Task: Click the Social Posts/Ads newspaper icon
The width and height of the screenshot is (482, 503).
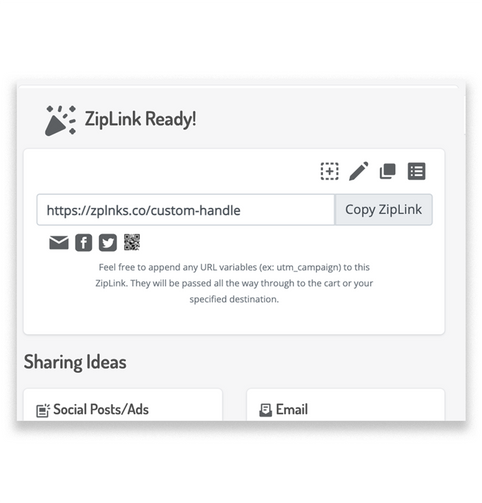Action: click(43, 410)
